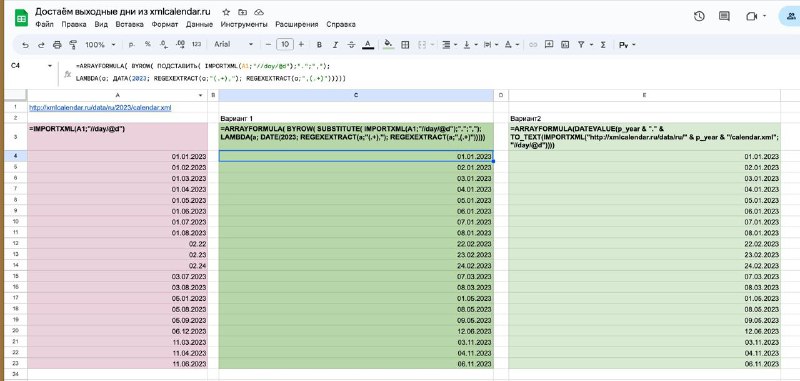This screenshot has height=381, width=800.
Task: Open the Правка menu
Action: [73, 24]
